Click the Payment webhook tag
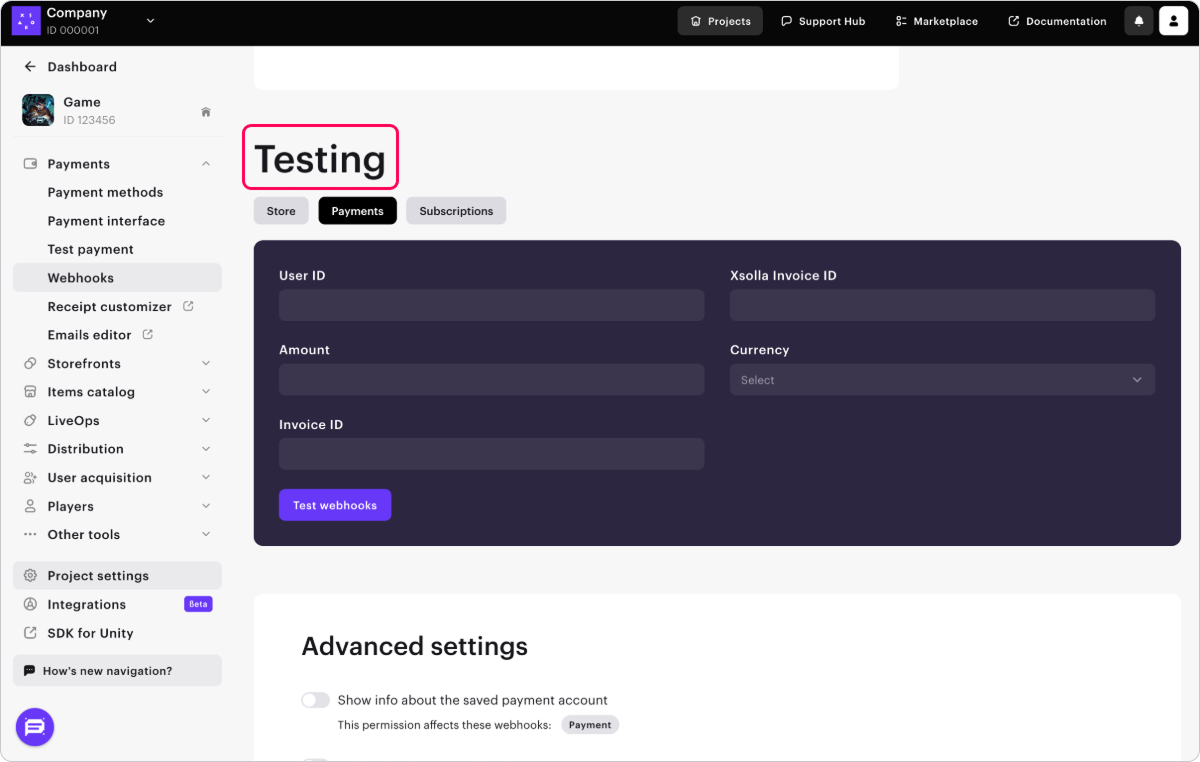 click(590, 725)
